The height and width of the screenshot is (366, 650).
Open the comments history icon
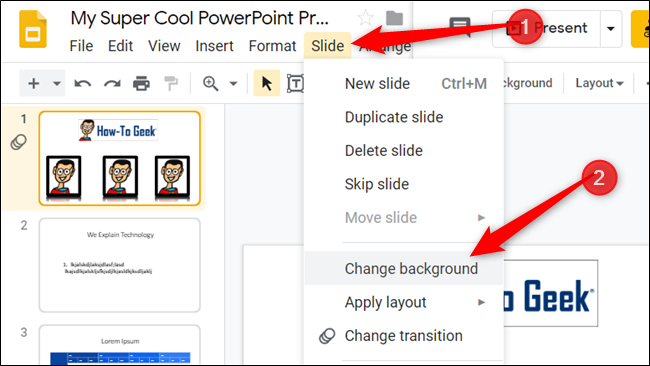(x=460, y=27)
